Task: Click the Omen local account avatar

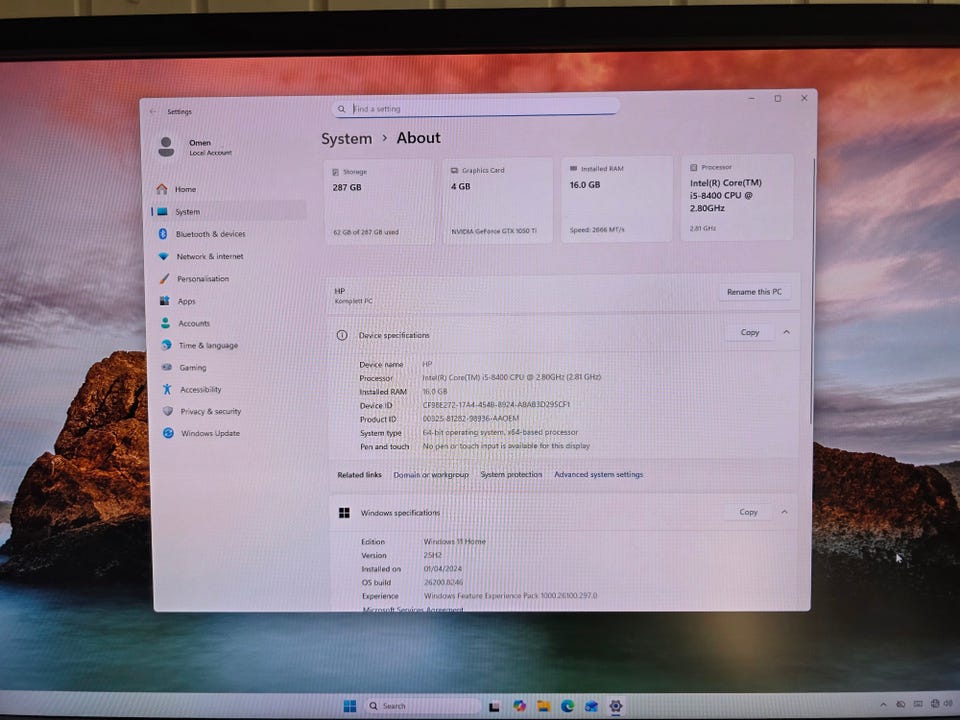Action: click(166, 147)
